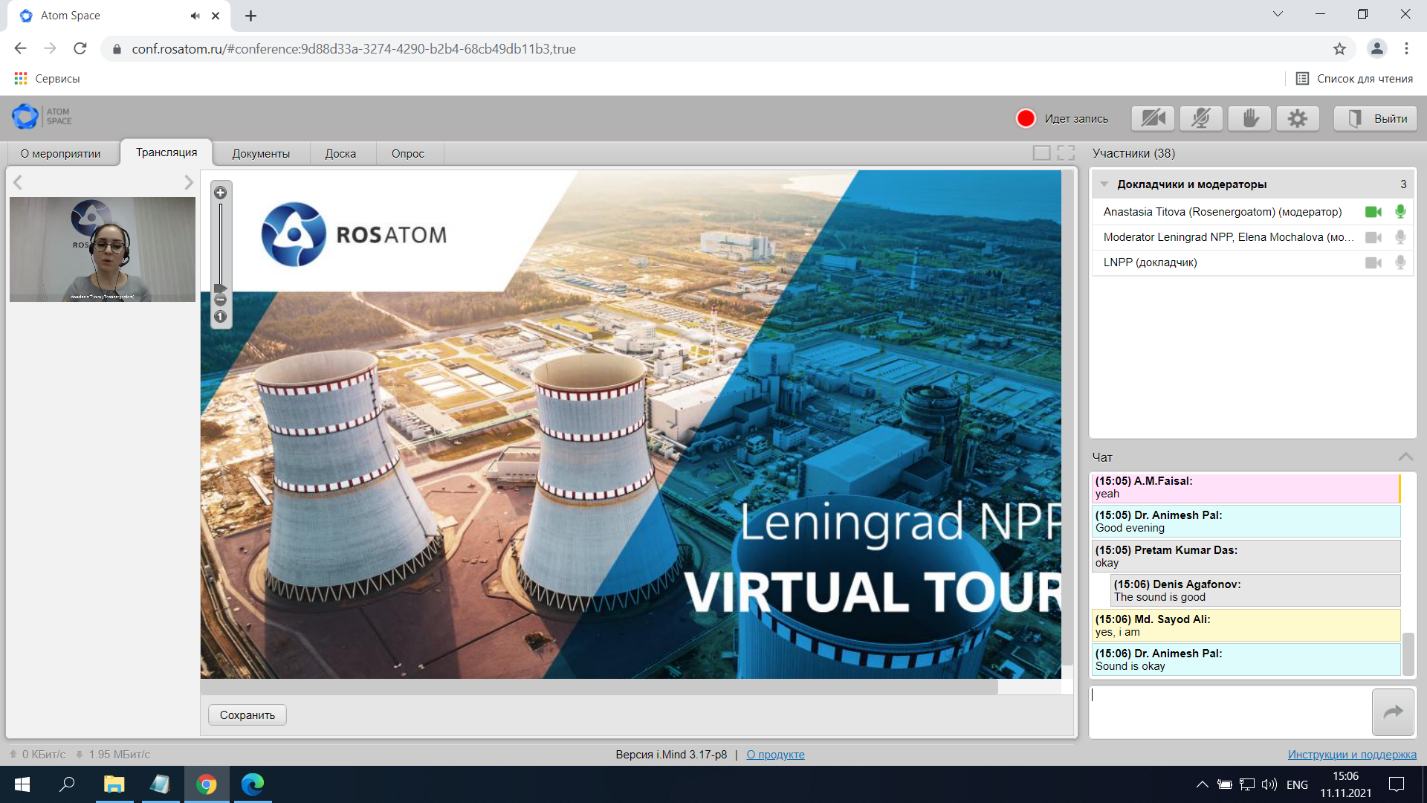Screen dimensions: 1427x803
Task: Select LNPP (докладчик) in participants list
Action: (1252, 262)
